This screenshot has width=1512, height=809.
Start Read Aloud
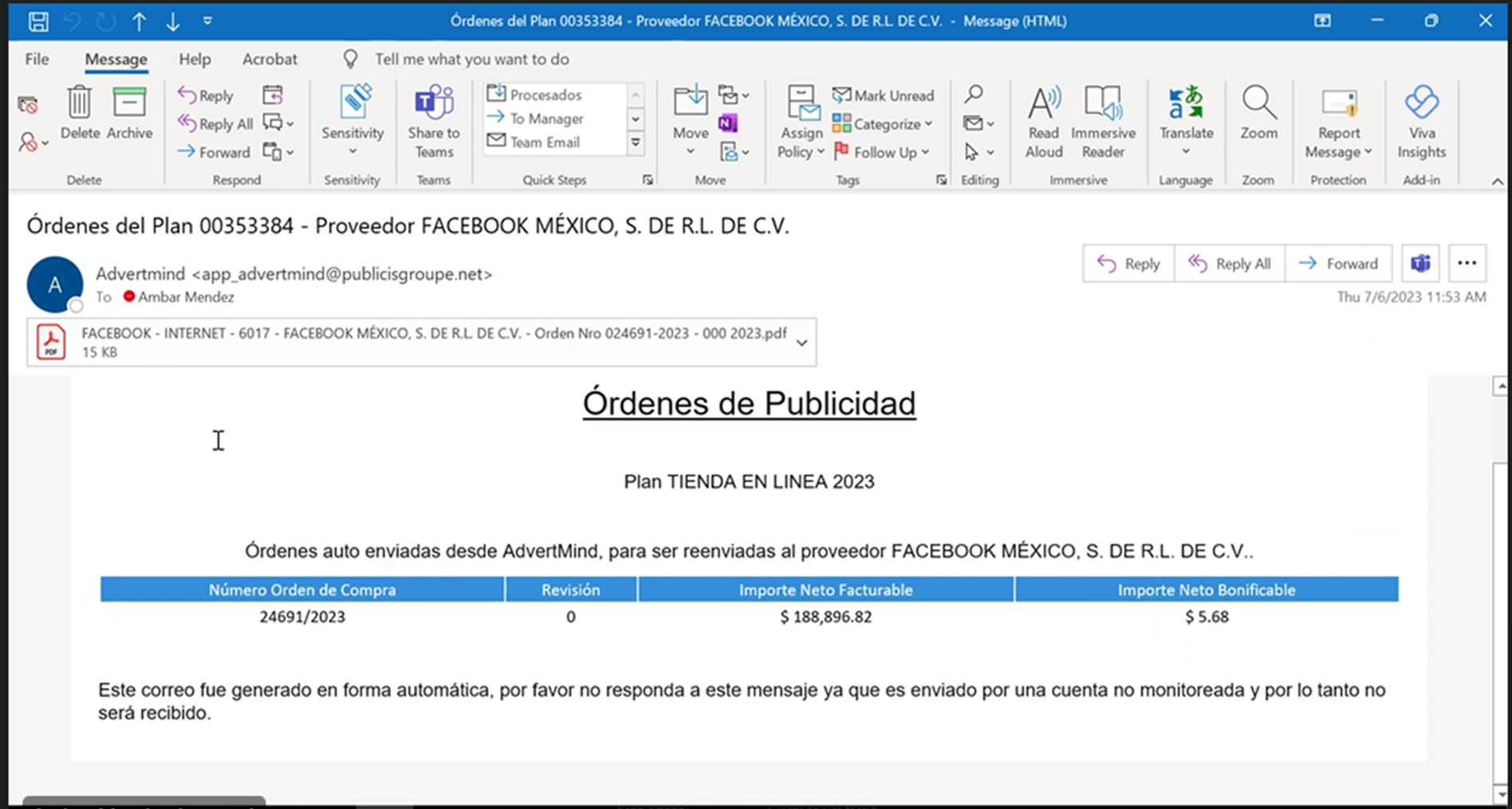tap(1044, 123)
